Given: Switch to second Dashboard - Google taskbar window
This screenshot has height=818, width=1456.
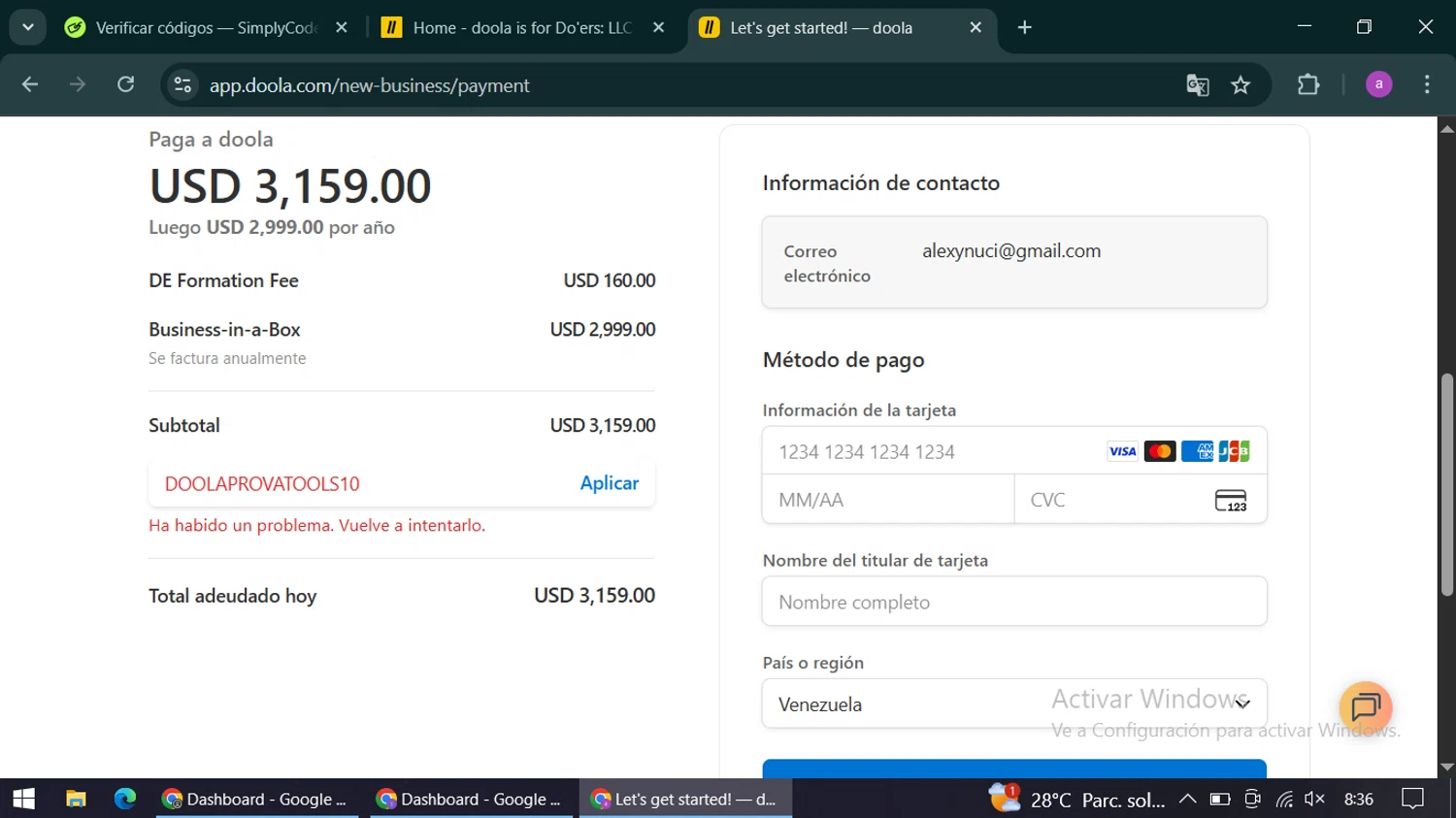Looking at the screenshot, I should pos(472,799).
